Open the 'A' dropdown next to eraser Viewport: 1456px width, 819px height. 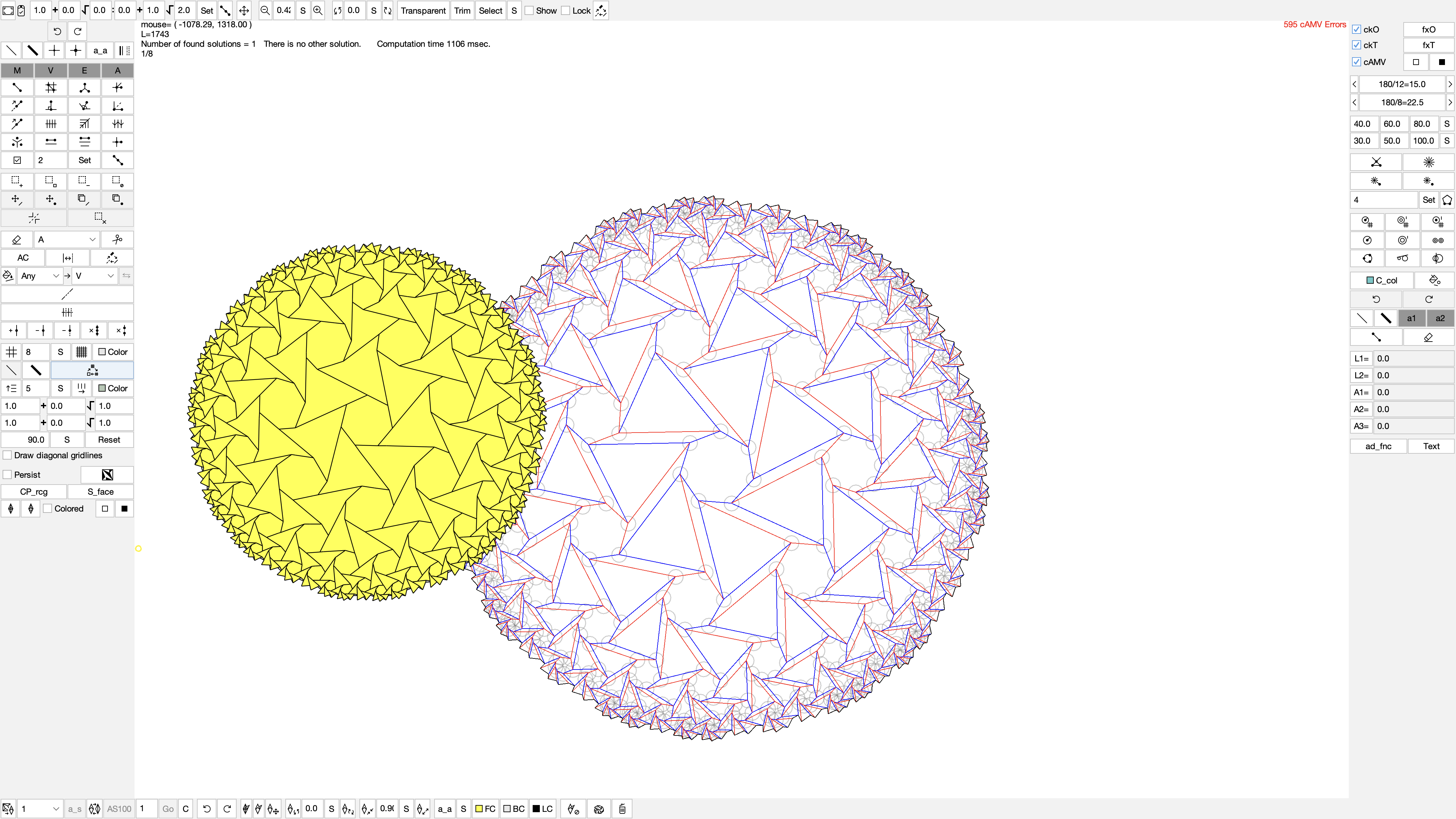pyautogui.click(x=67, y=240)
